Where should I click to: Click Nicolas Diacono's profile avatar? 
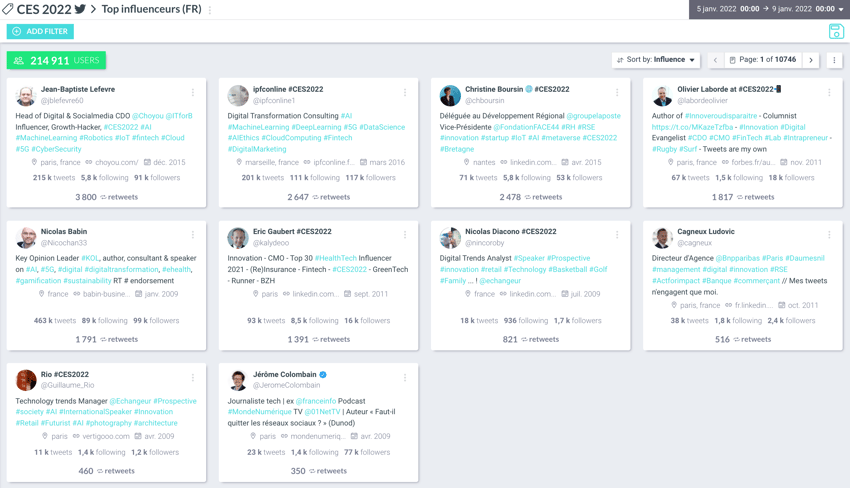pyautogui.click(x=450, y=237)
